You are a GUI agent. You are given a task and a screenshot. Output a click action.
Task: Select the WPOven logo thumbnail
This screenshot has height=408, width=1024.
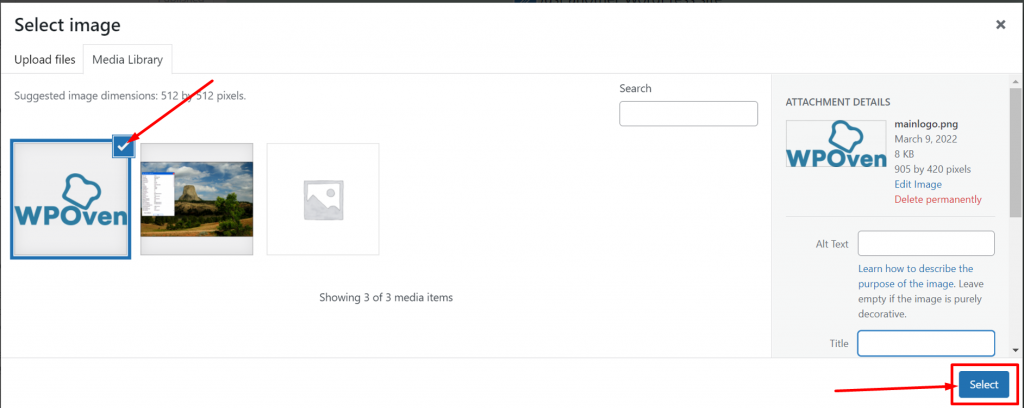70,200
